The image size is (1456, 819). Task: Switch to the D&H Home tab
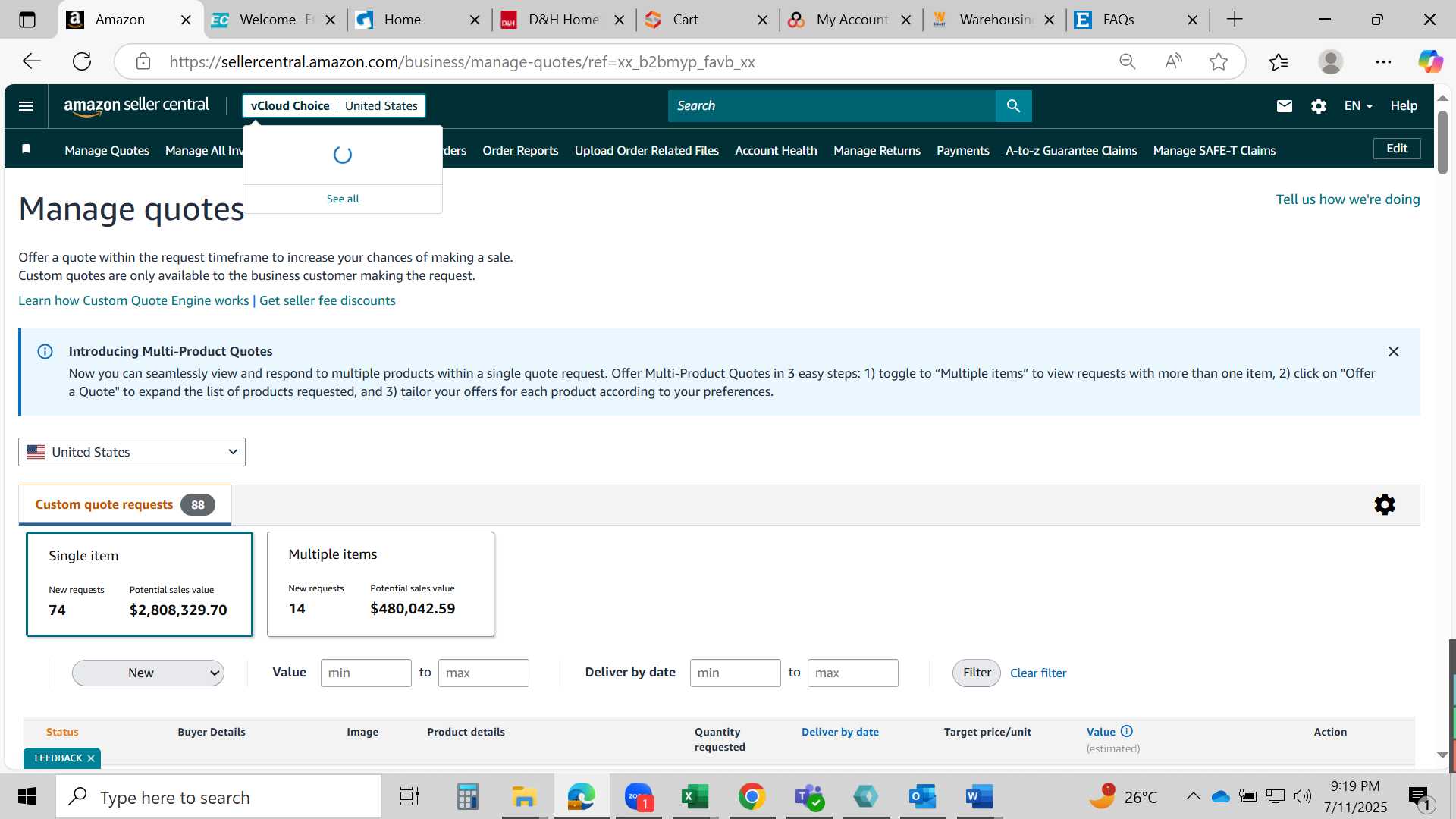pyautogui.click(x=563, y=20)
